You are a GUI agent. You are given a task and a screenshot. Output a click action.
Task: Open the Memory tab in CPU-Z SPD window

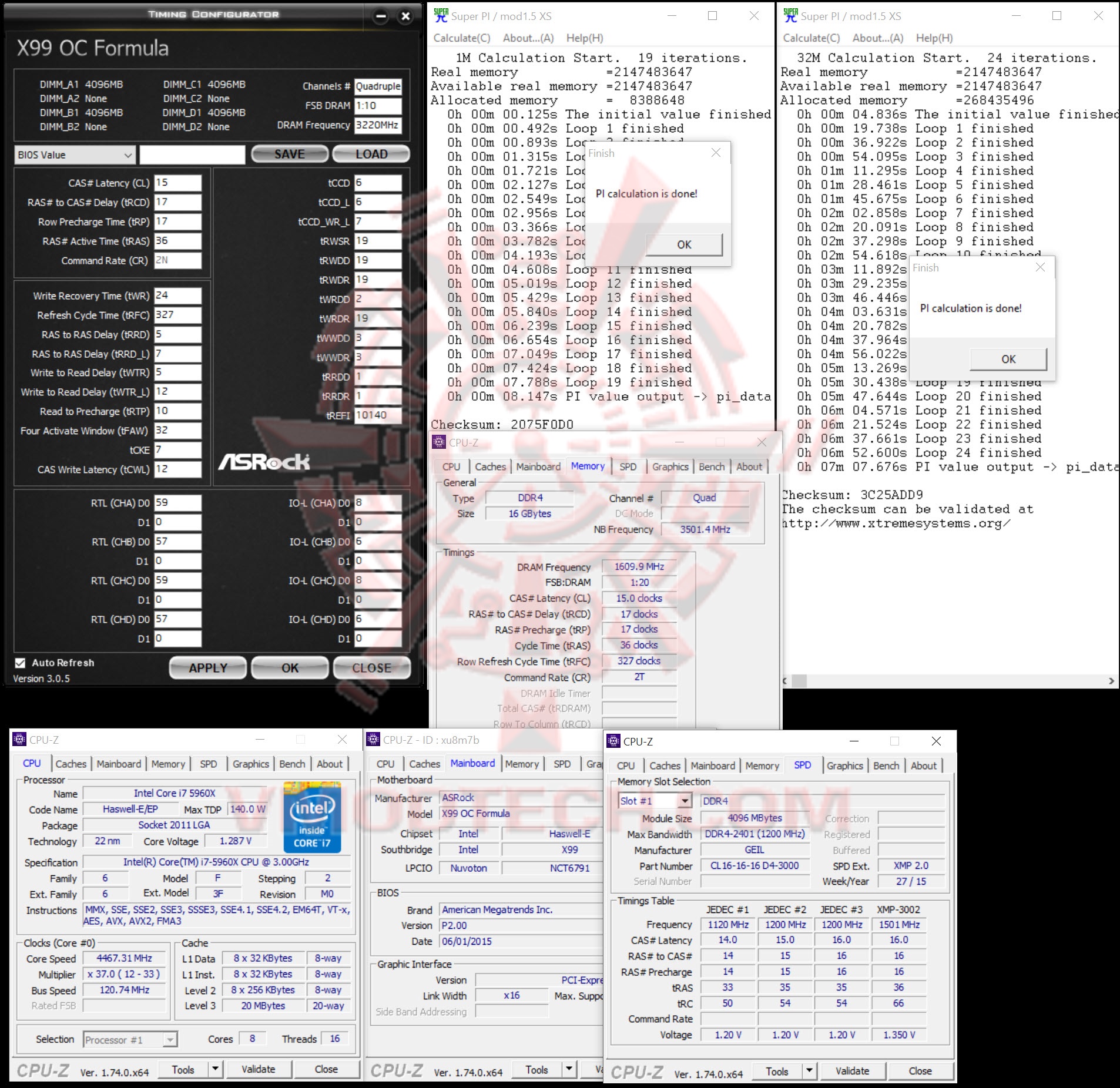point(762,765)
